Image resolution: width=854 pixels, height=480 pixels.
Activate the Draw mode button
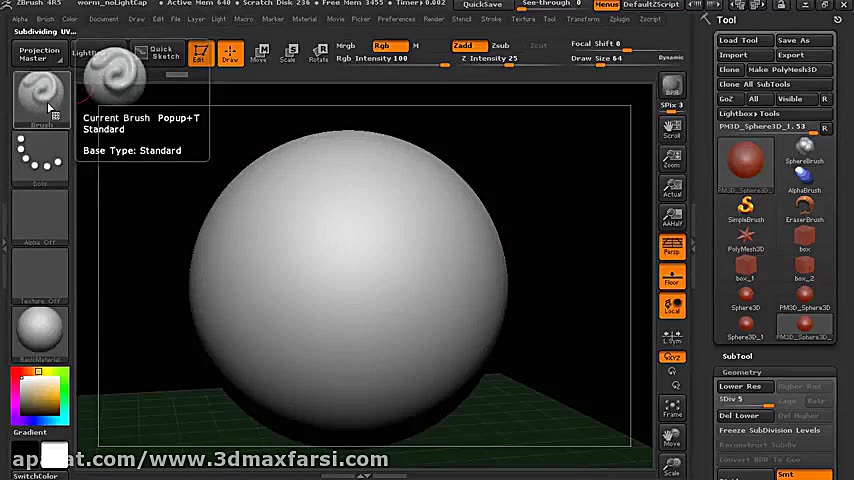point(230,53)
